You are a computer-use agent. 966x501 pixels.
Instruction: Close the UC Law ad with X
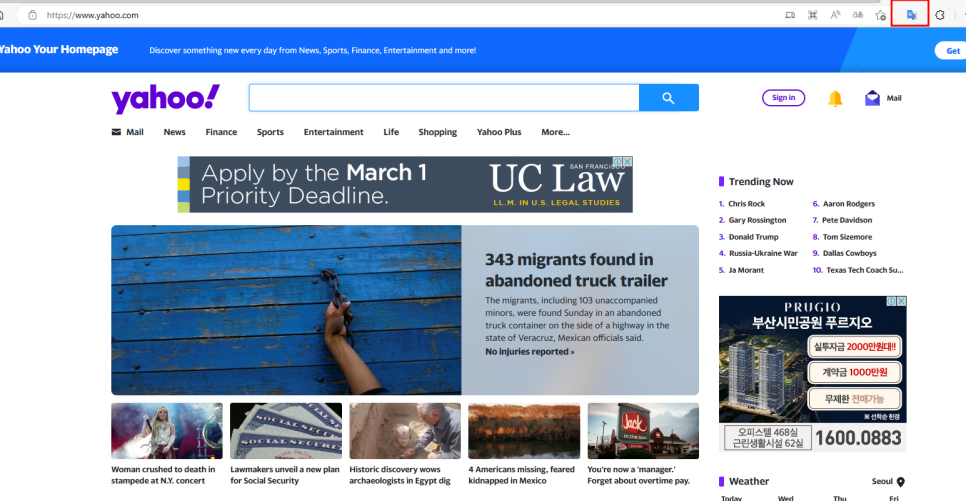click(x=627, y=161)
